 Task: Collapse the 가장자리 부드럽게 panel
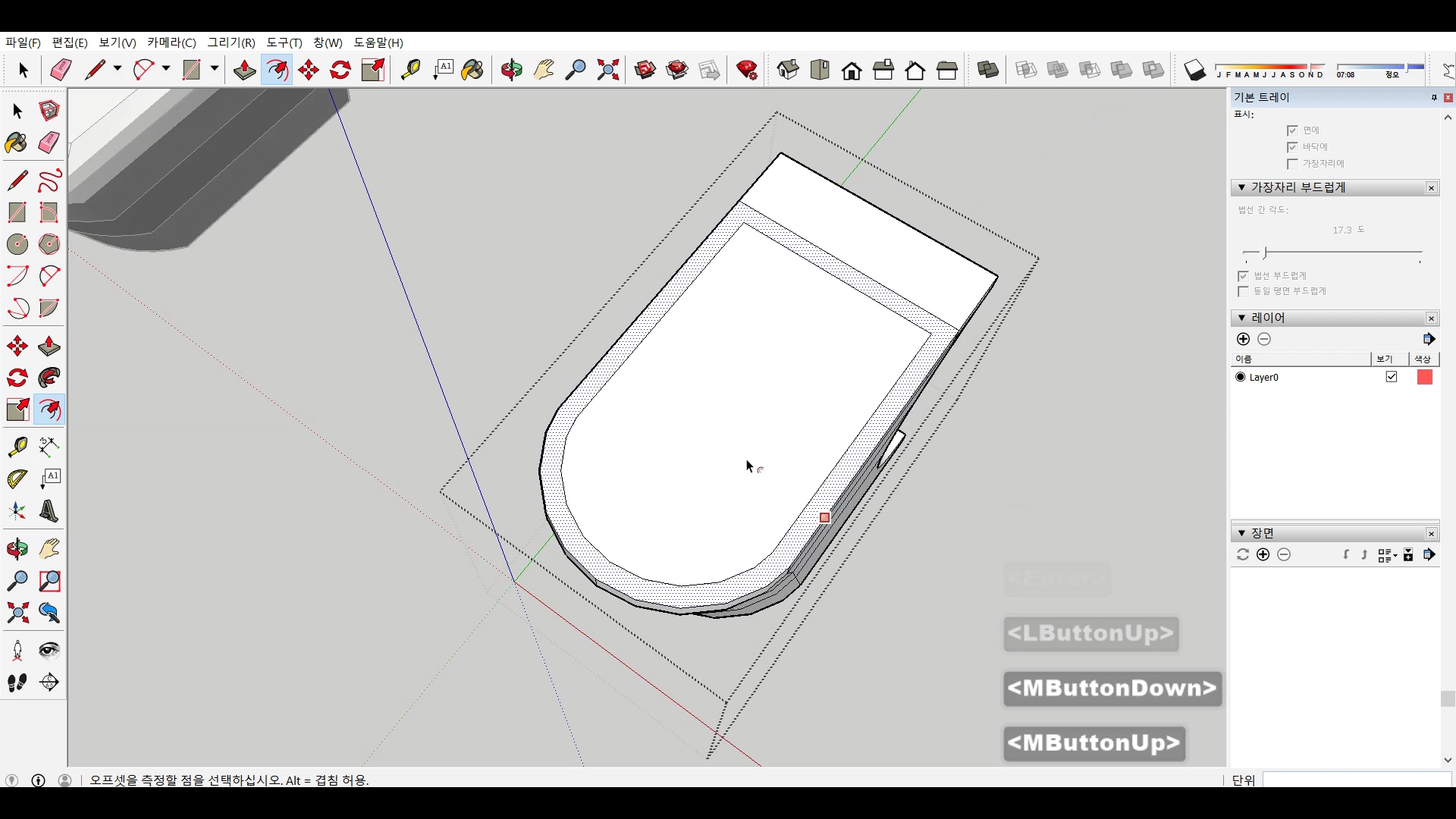[x=1241, y=187]
